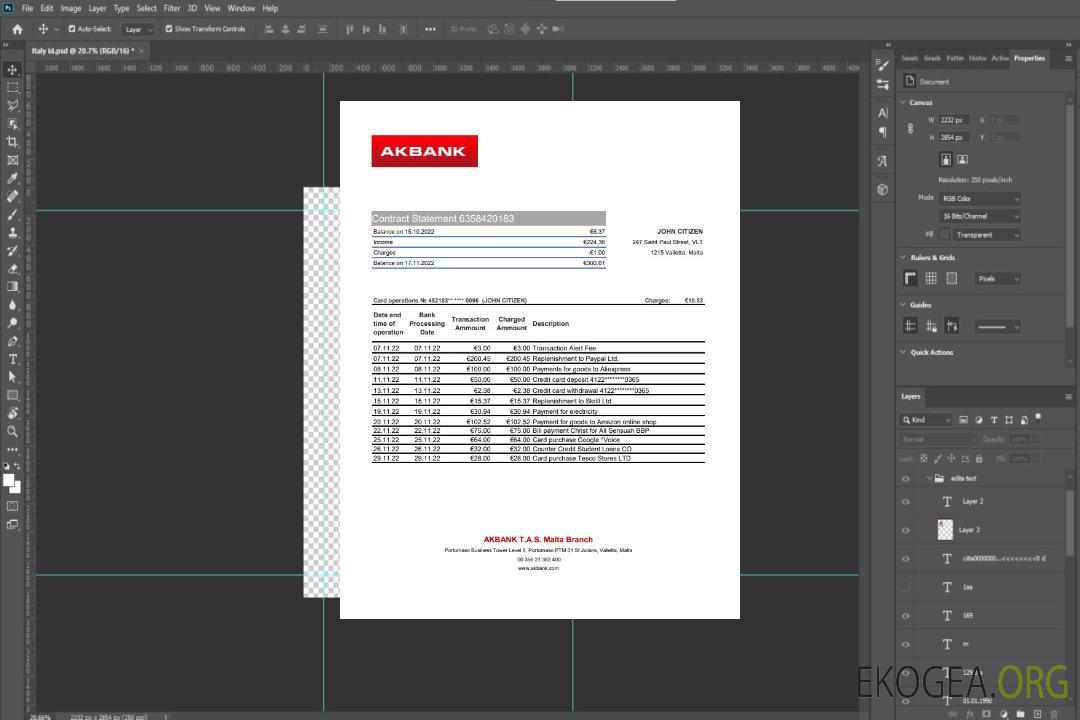The width and height of the screenshot is (1080, 720).
Task: Click the Home icon in options bar
Action: [x=17, y=29]
